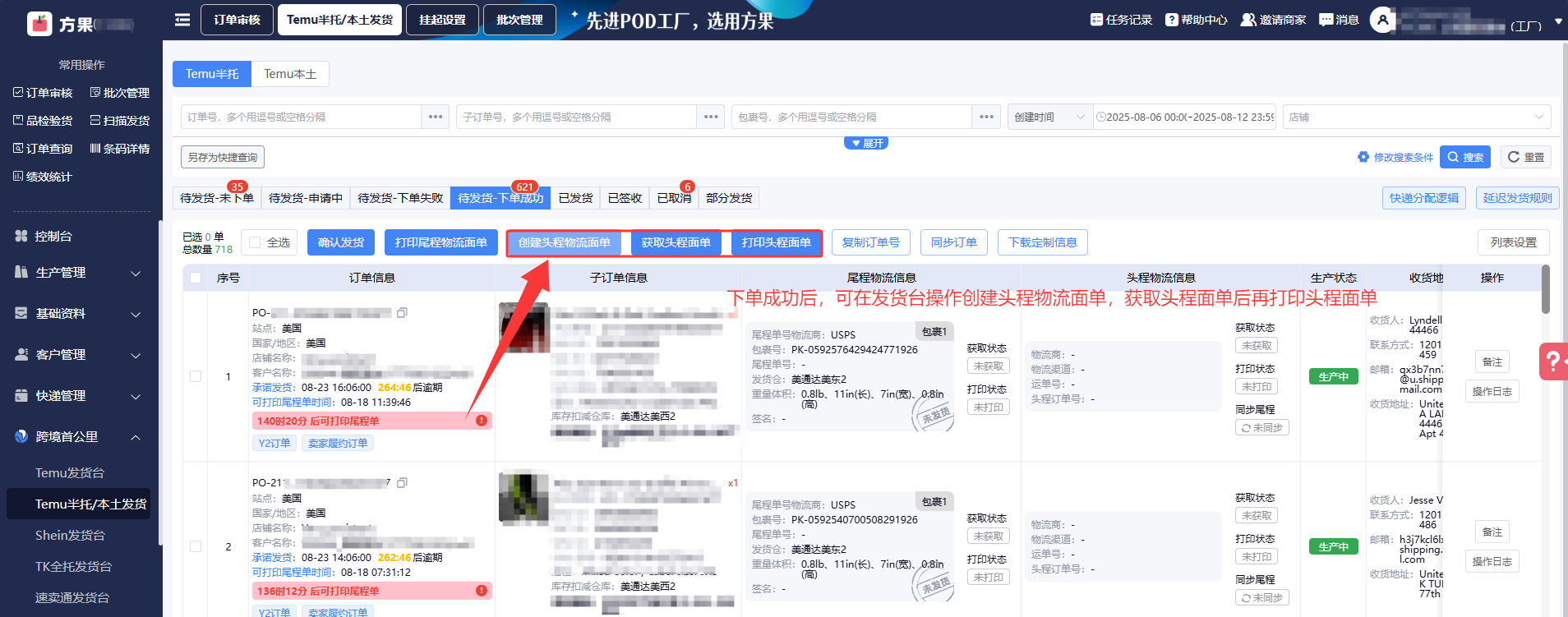Click the 方果 apple logo icon
The height and width of the screenshot is (617, 1568).
[39, 24]
